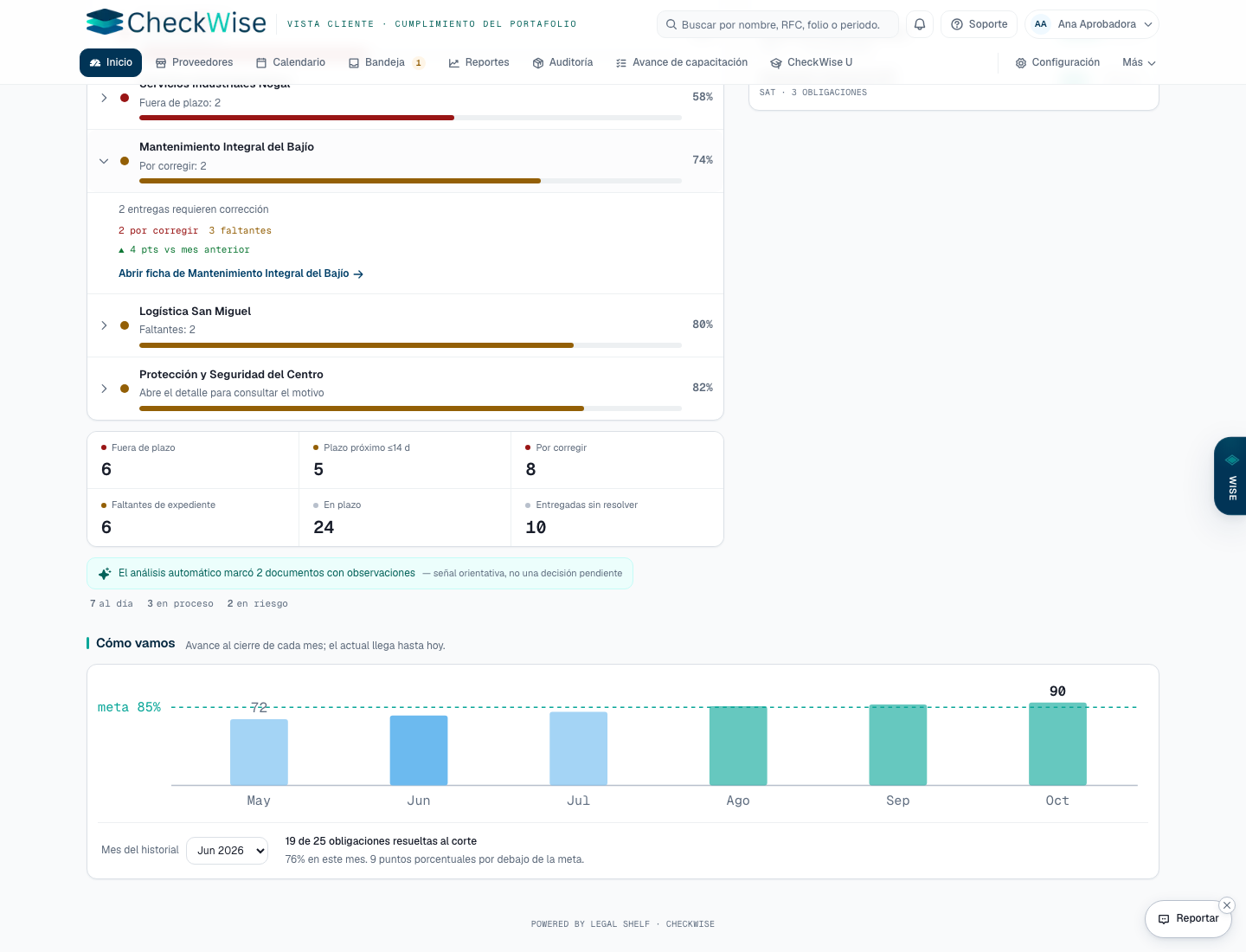Select the Fuera de plazo 6 card
Image resolution: width=1246 pixels, height=952 pixels.
(193, 460)
